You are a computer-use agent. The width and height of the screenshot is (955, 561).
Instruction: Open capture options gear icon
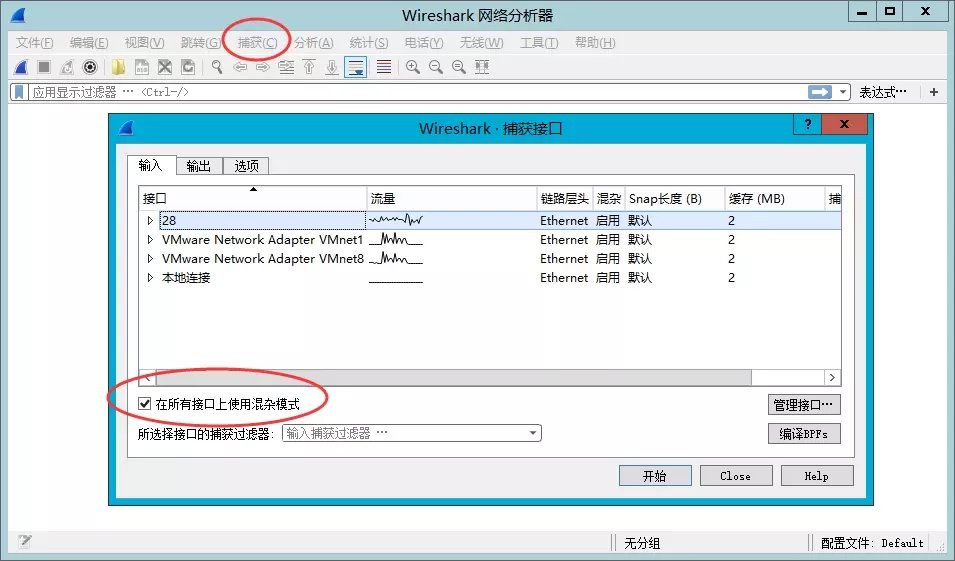pos(90,67)
